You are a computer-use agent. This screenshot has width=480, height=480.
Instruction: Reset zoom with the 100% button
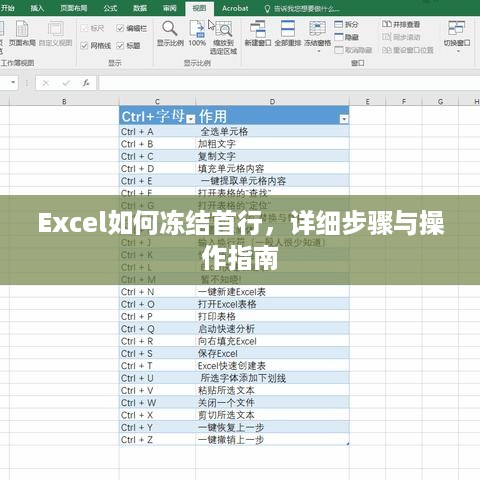click(197, 33)
